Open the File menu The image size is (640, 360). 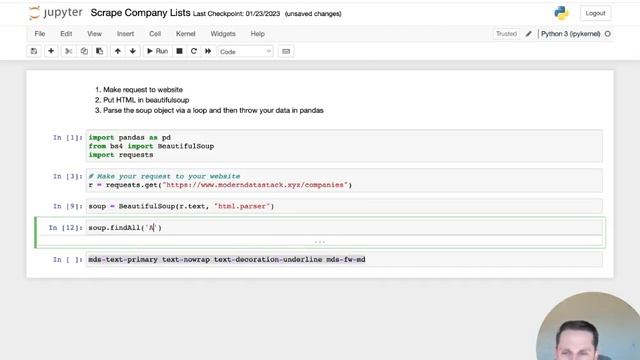(x=40, y=34)
